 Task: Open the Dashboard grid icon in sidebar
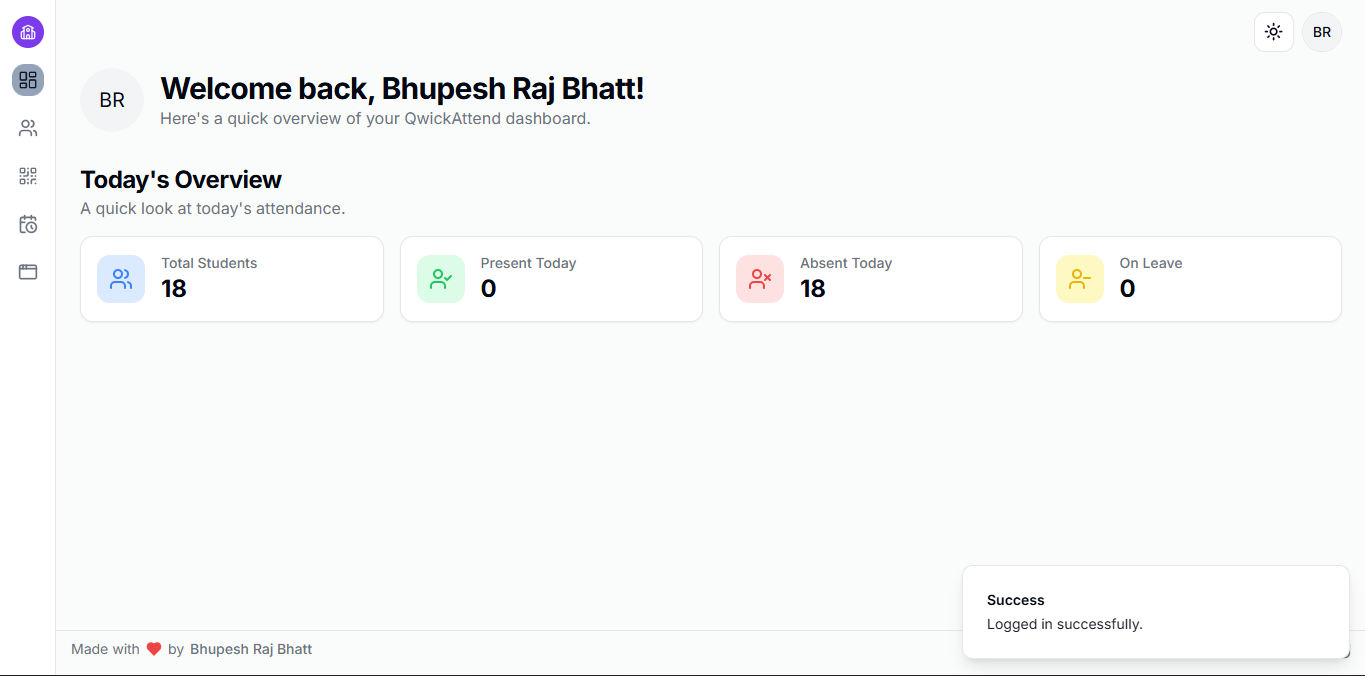(x=28, y=80)
